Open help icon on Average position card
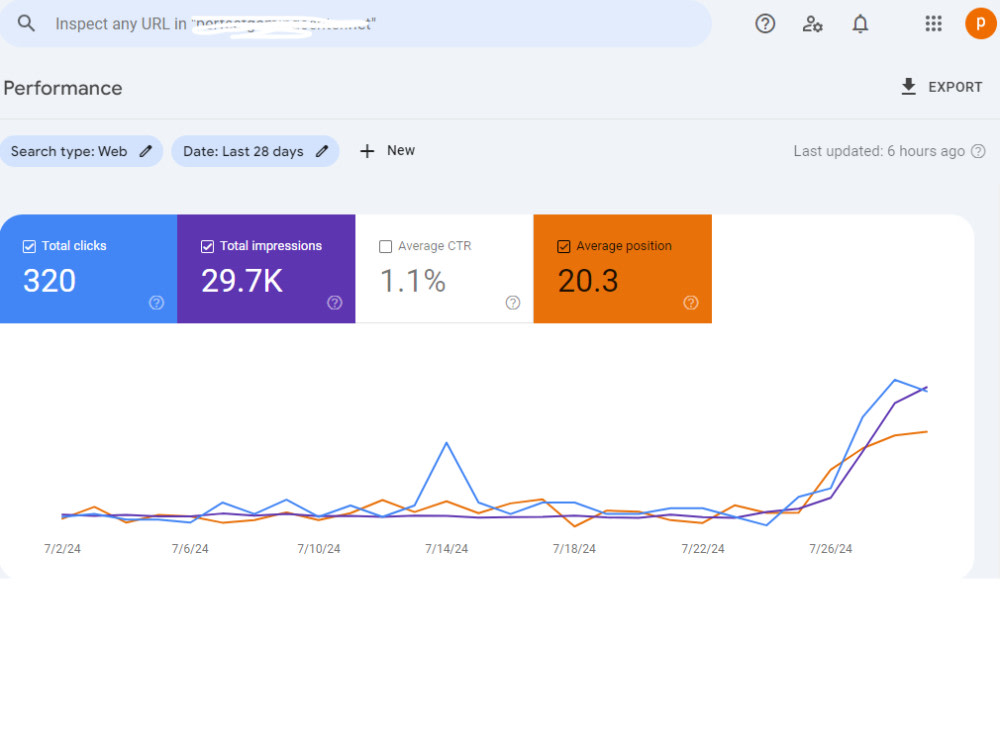Image resolution: width=1000 pixels, height=750 pixels. click(691, 302)
